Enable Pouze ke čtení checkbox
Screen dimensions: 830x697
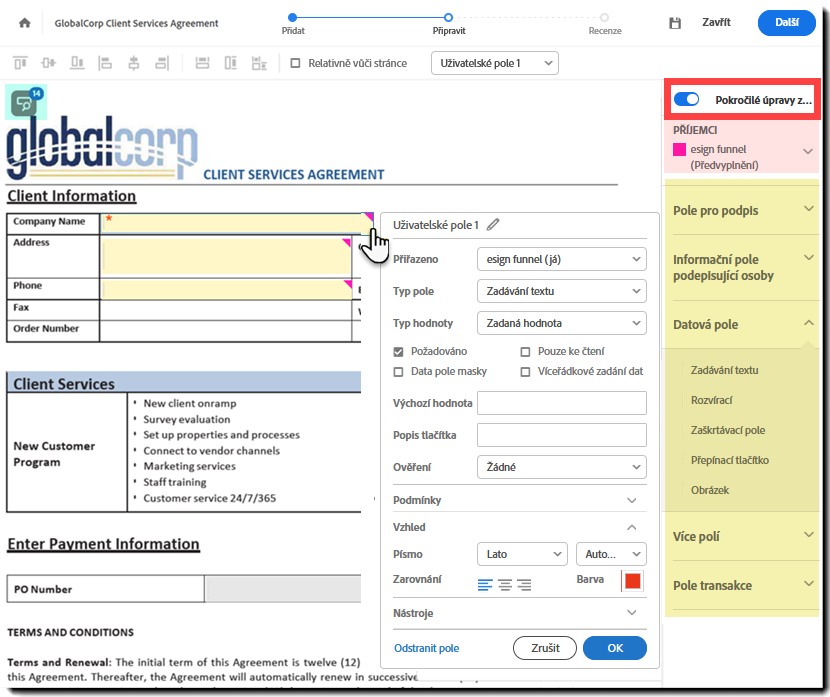click(525, 351)
